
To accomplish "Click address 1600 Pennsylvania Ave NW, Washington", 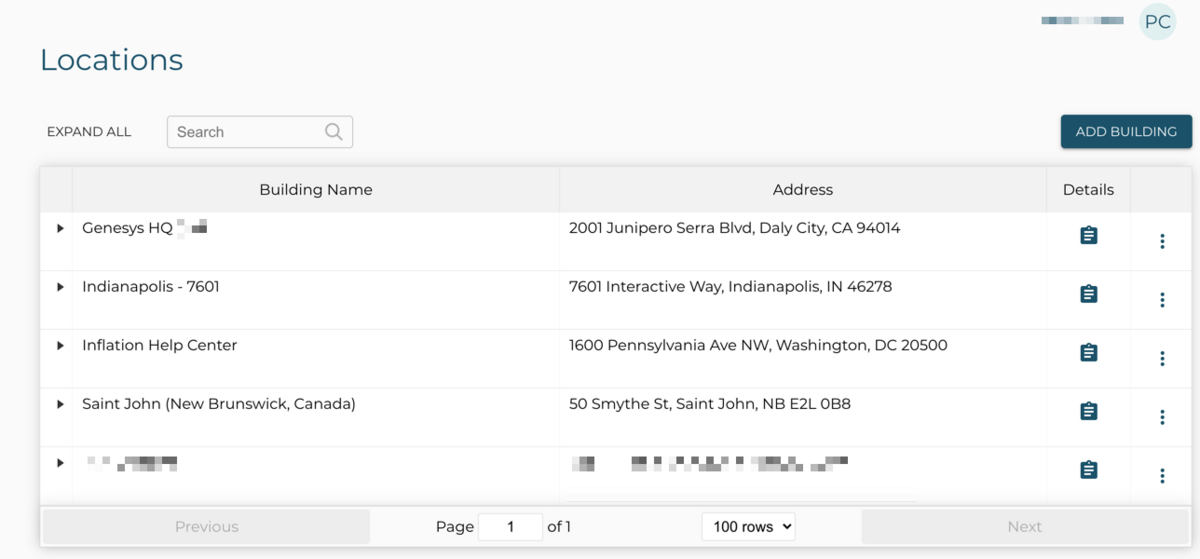I will coord(758,345).
